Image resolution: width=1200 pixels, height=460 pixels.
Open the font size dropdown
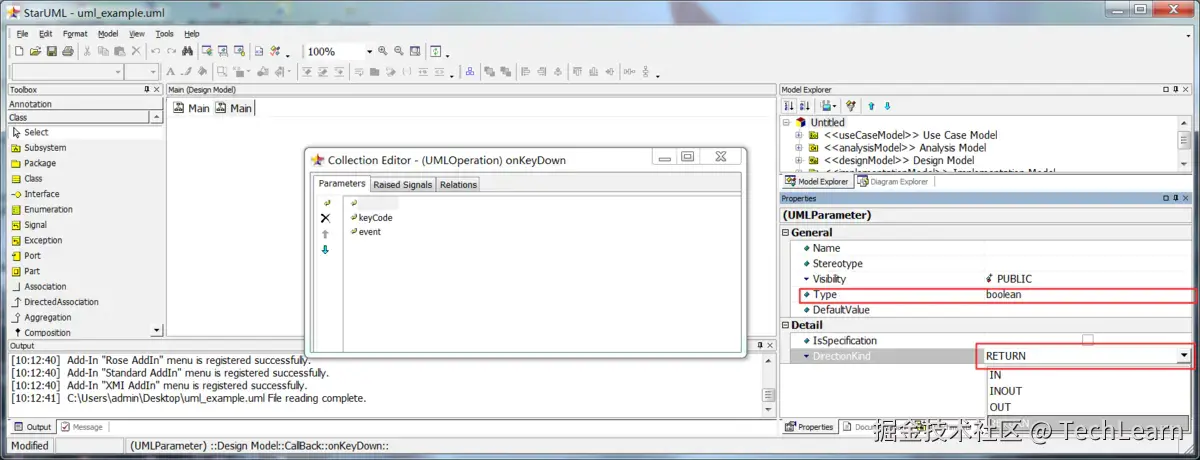tap(153, 72)
